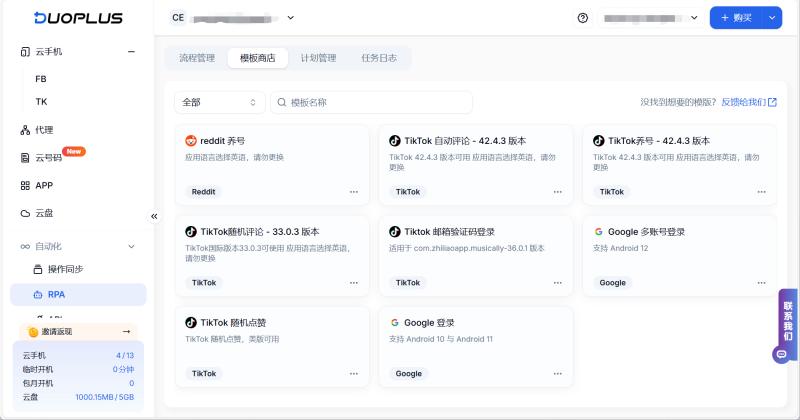800x420 pixels.
Task: Switch to the 任务日志 tab
Action: click(x=379, y=58)
